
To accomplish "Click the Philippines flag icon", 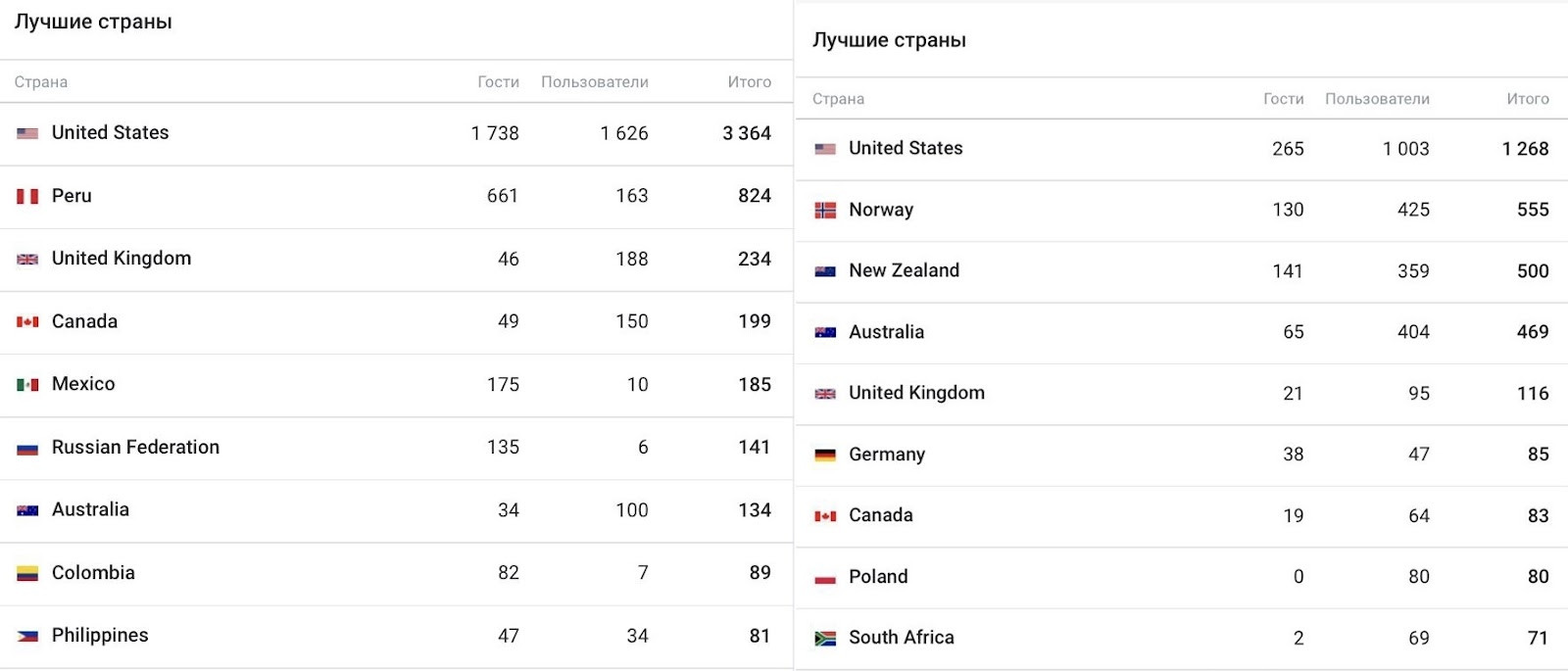I will coord(27,636).
